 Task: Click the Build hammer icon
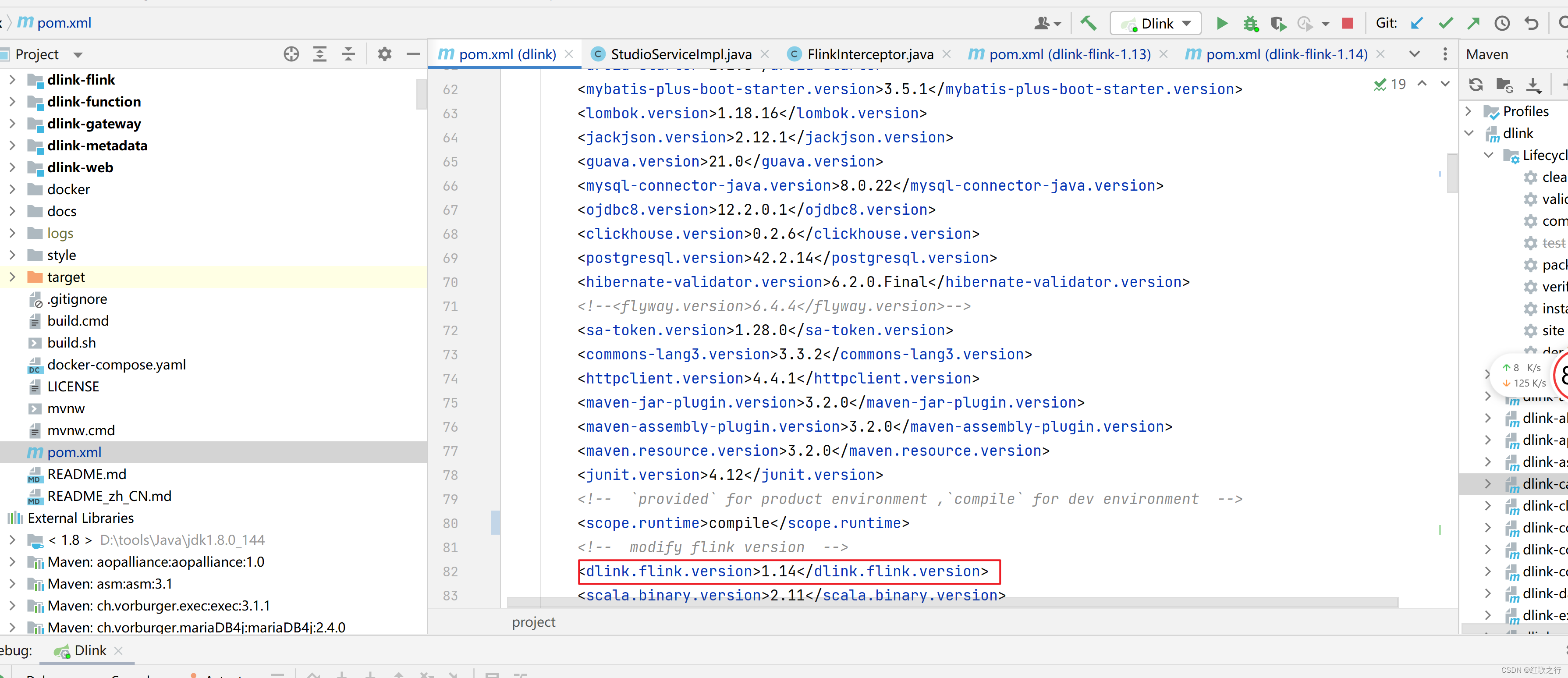click(x=1088, y=24)
